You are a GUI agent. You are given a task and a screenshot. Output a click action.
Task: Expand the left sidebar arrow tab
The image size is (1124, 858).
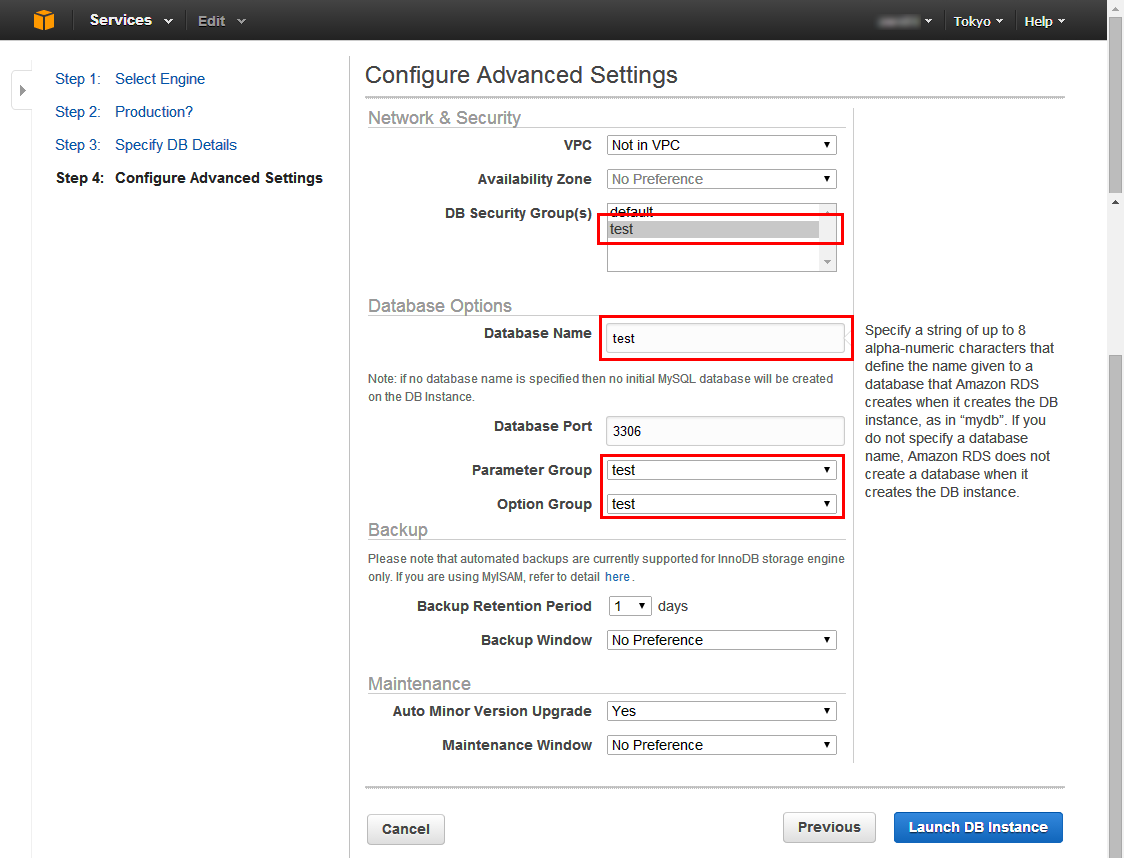pos(22,90)
